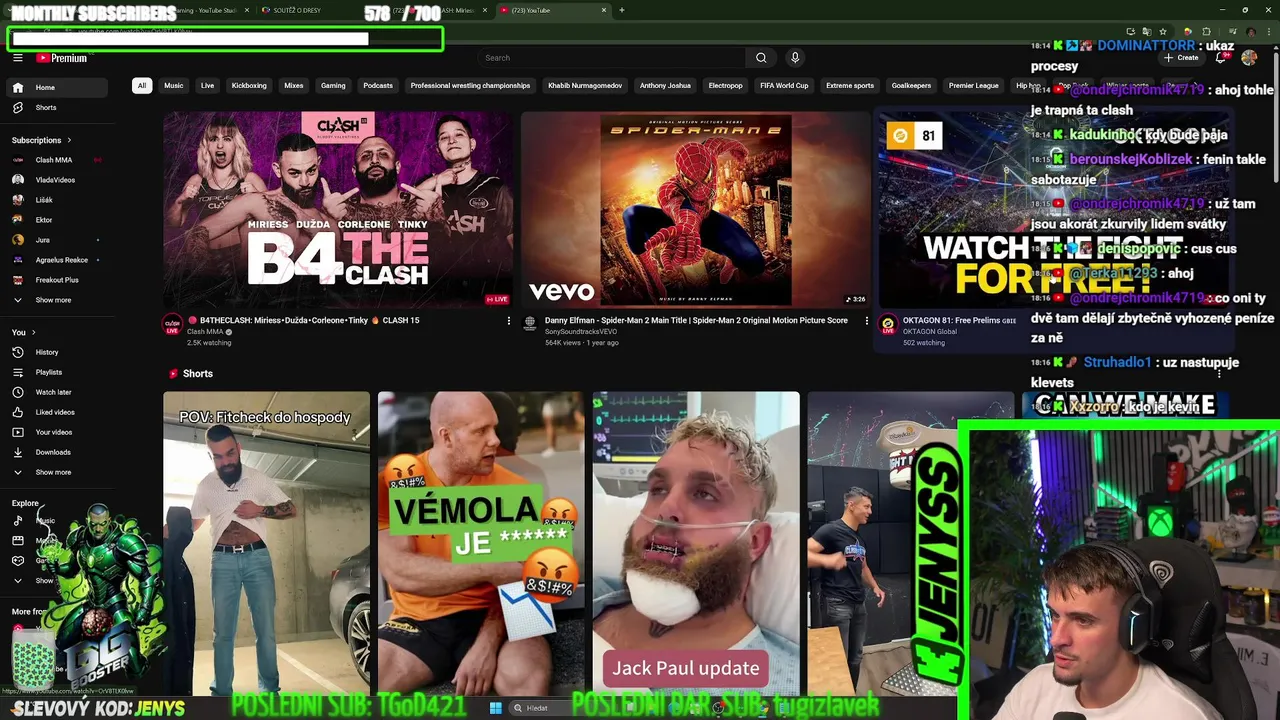
Task: Open the notifications bell
Action: click(1221, 58)
